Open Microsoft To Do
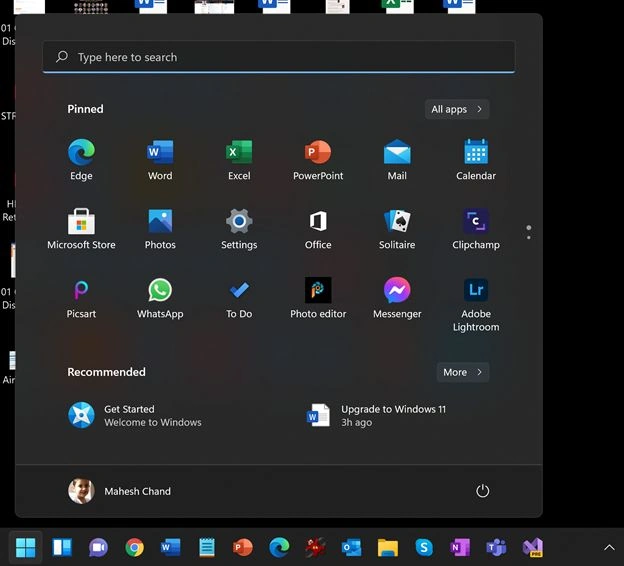The height and width of the screenshot is (566, 624). (x=239, y=298)
